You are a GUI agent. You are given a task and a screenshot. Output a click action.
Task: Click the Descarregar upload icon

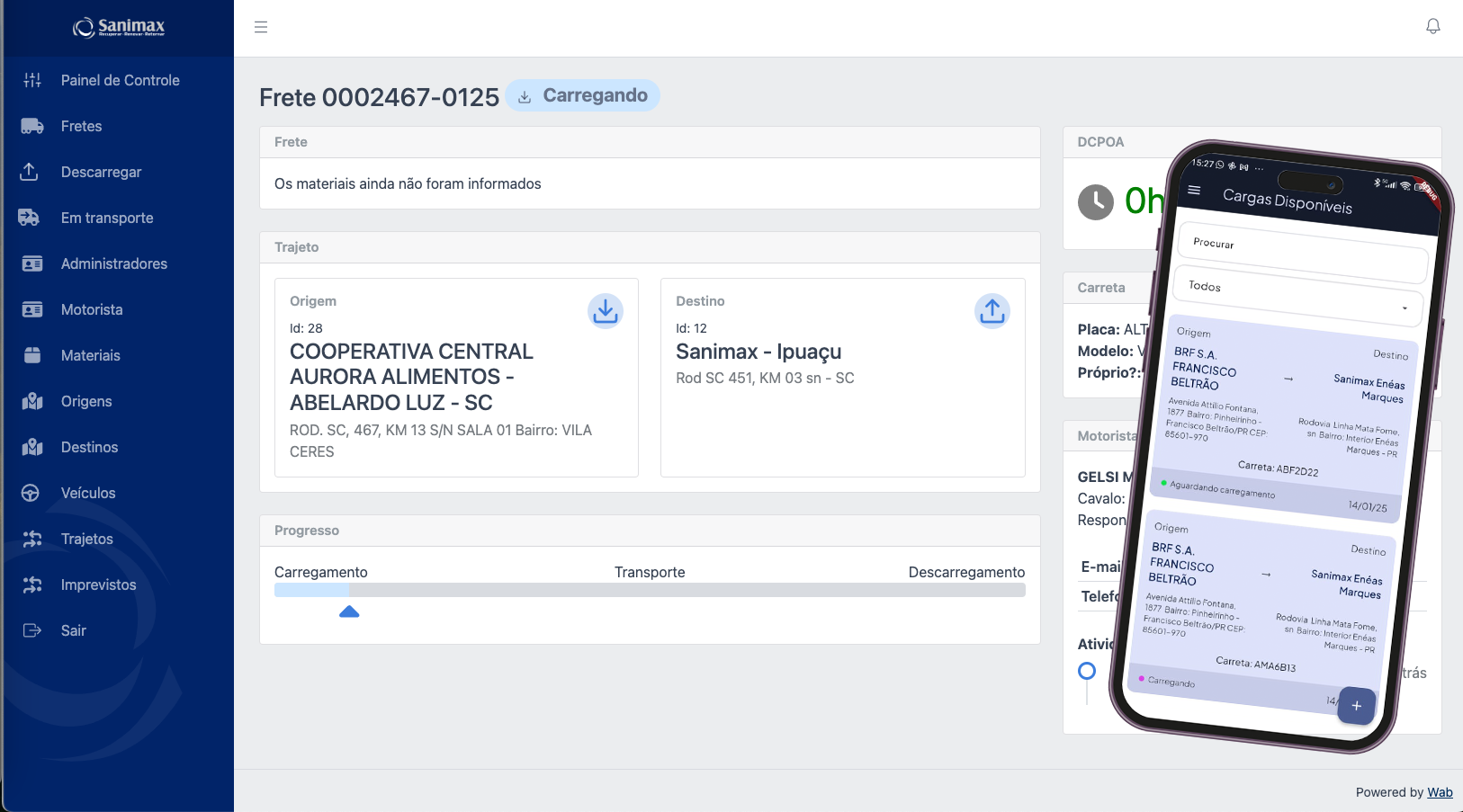coord(30,172)
